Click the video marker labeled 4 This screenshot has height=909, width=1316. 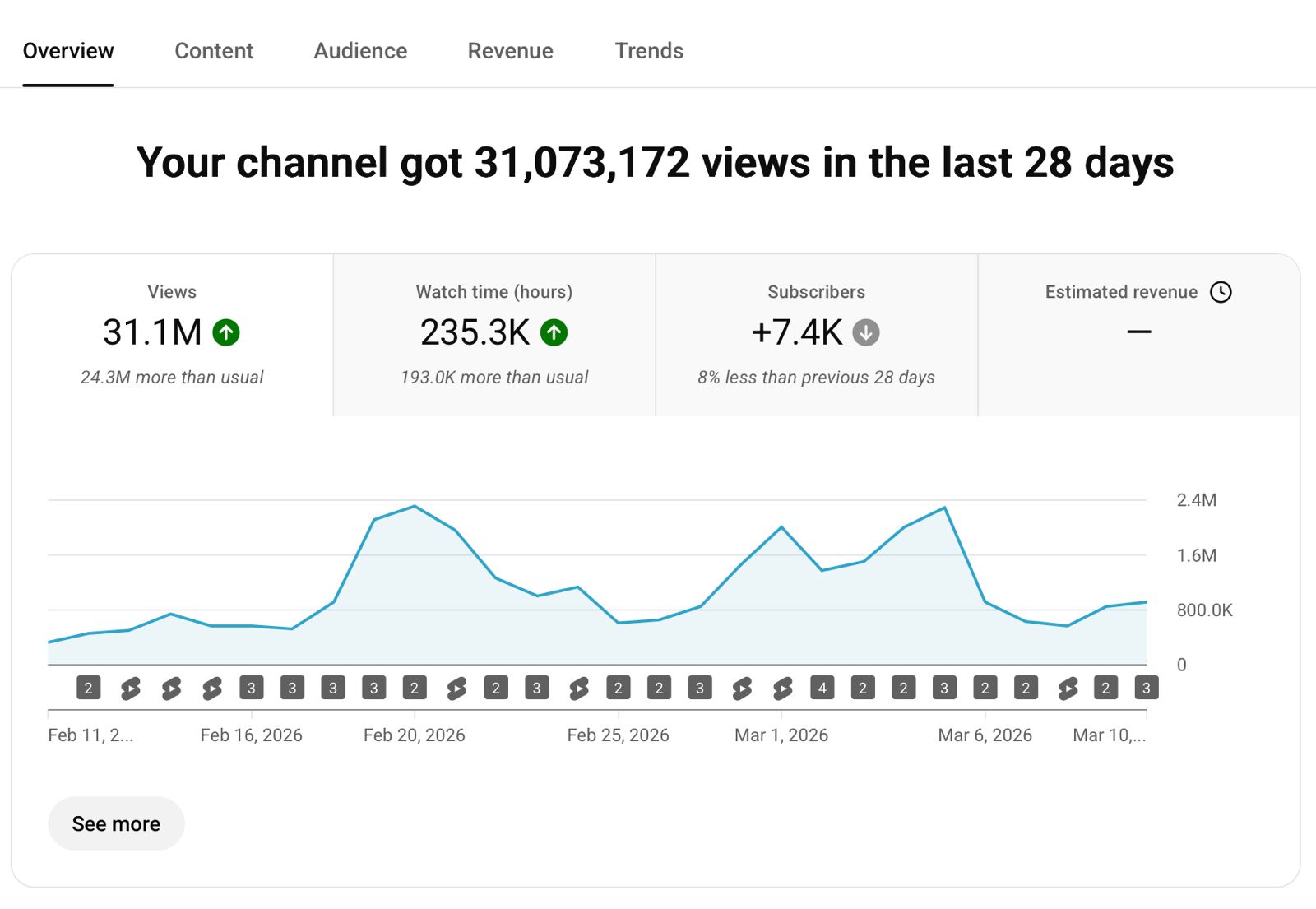tap(822, 688)
